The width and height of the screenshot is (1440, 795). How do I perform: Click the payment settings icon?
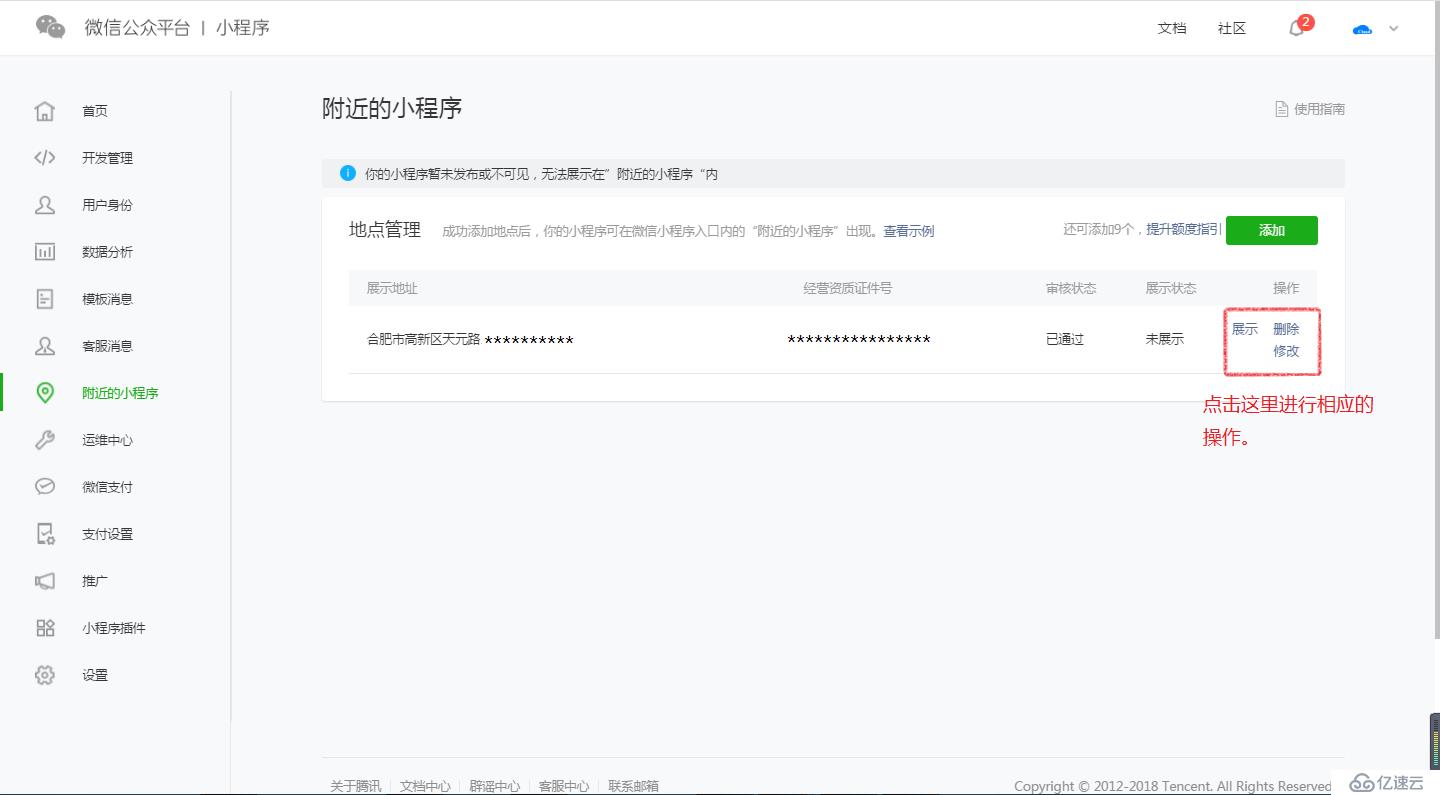click(x=45, y=534)
